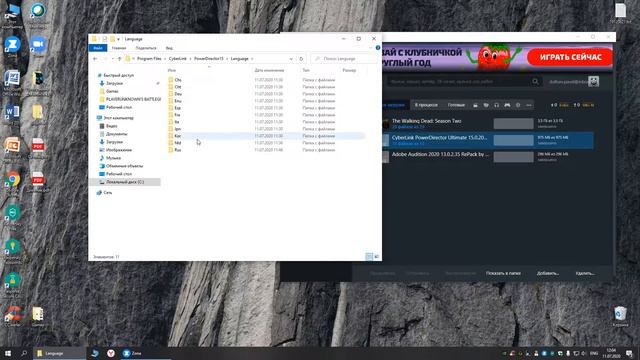Select the Kor folder
The height and width of the screenshot is (360, 640).
point(178,136)
